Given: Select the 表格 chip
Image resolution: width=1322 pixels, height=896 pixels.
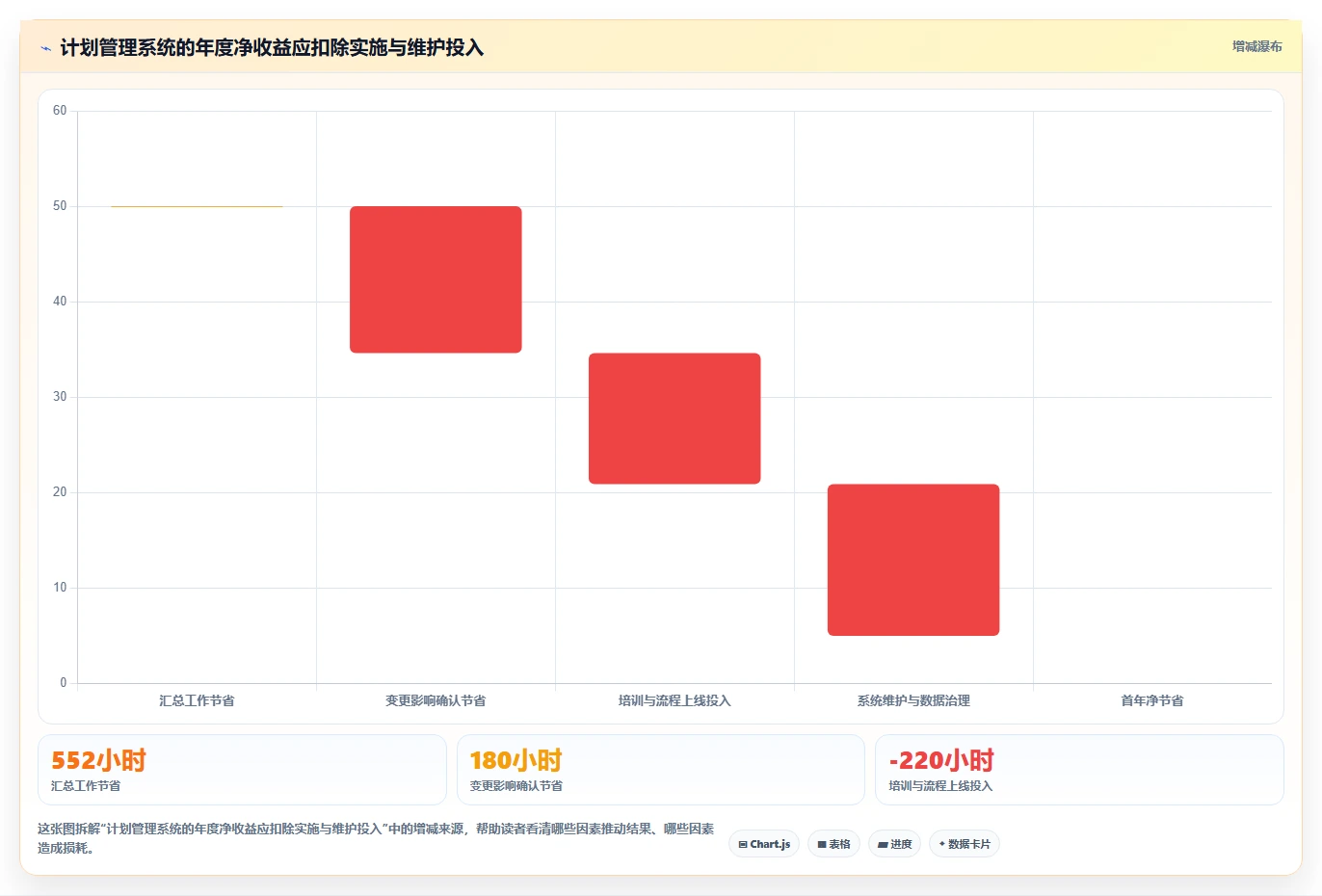Looking at the screenshot, I should pyautogui.click(x=833, y=844).
